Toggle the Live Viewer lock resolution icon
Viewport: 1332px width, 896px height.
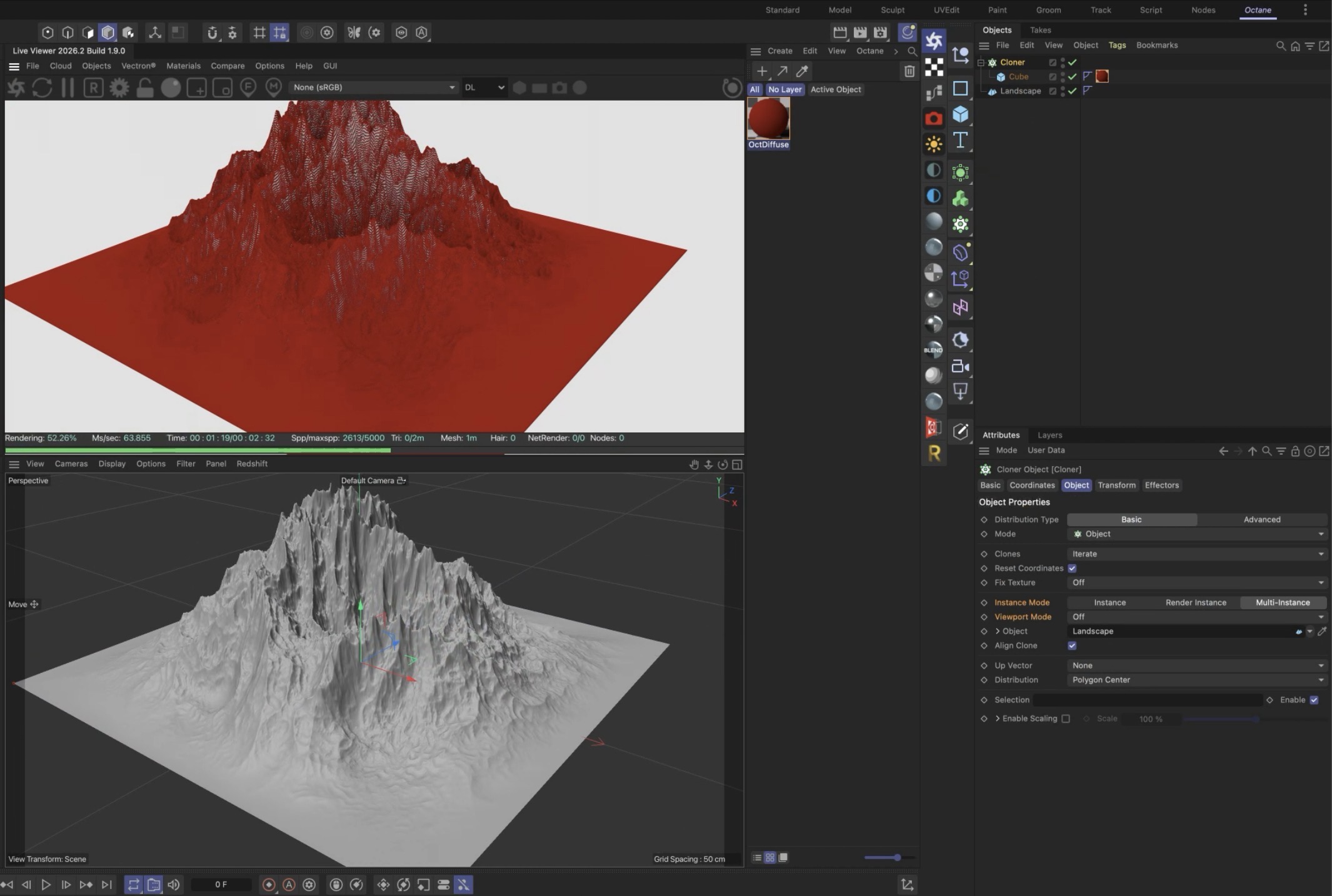click(144, 87)
